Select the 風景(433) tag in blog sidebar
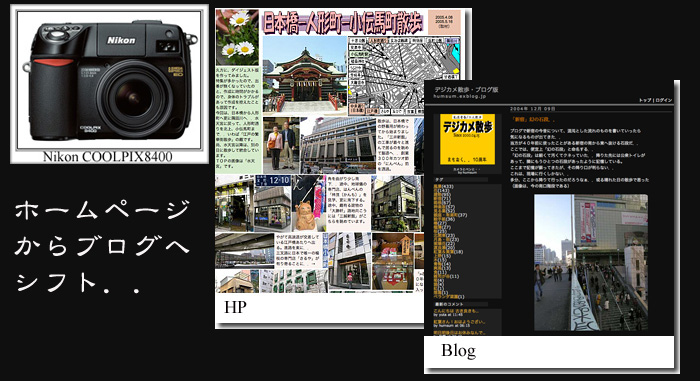The height and width of the screenshot is (381, 700). click(x=443, y=186)
